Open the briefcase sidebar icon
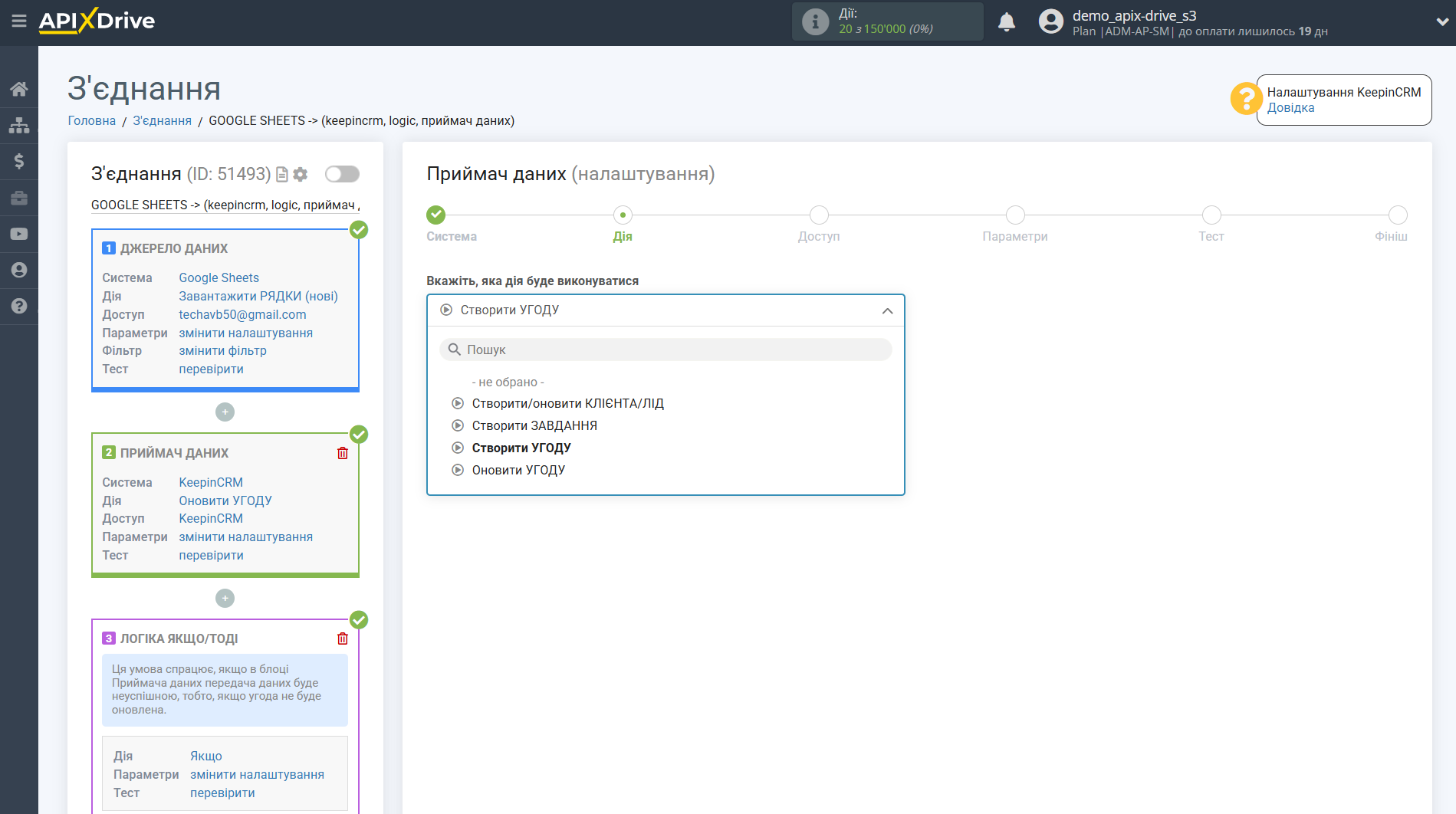Image resolution: width=1456 pixels, height=814 pixels. 19,198
